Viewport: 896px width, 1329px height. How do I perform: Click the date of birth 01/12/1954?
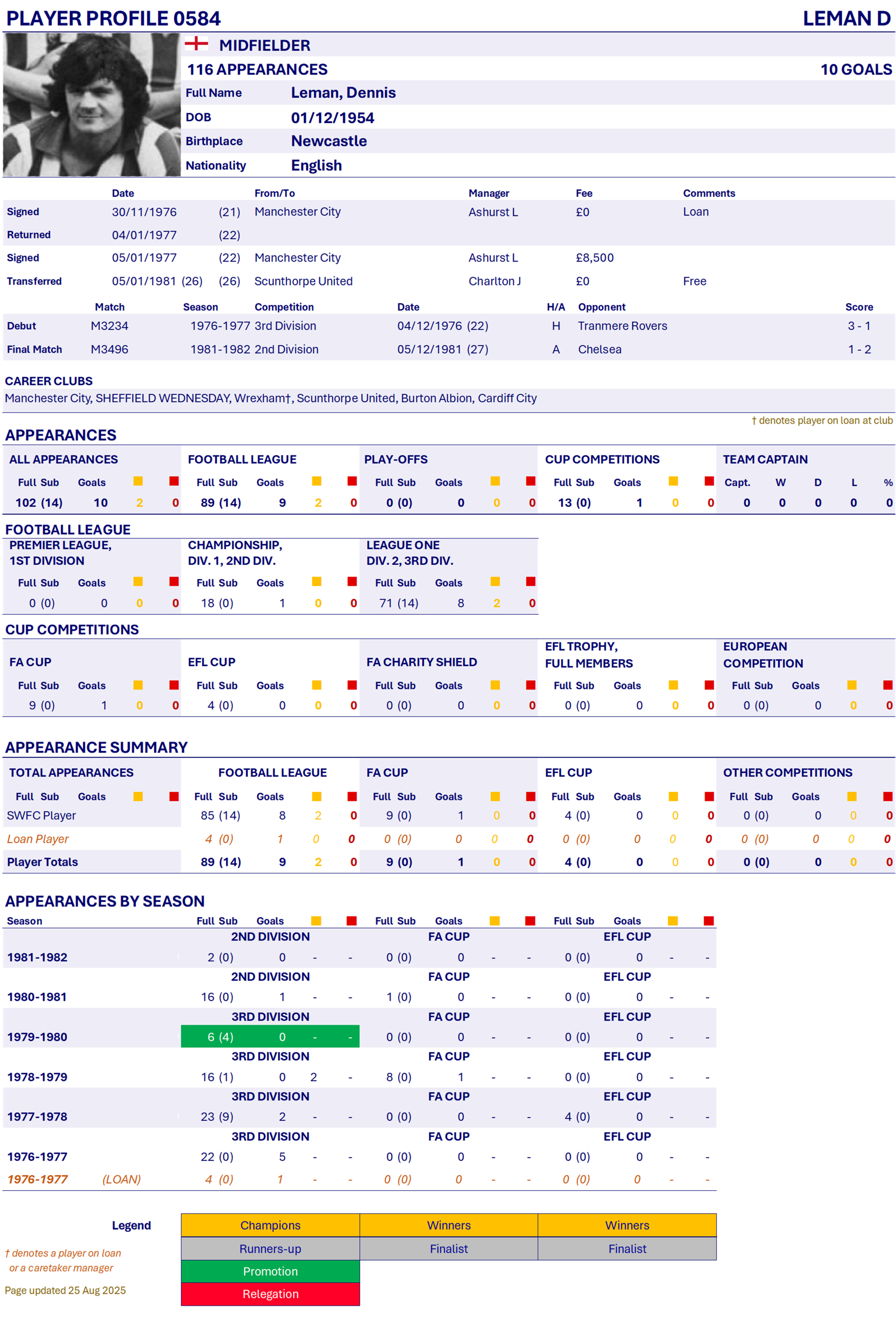pos(332,118)
